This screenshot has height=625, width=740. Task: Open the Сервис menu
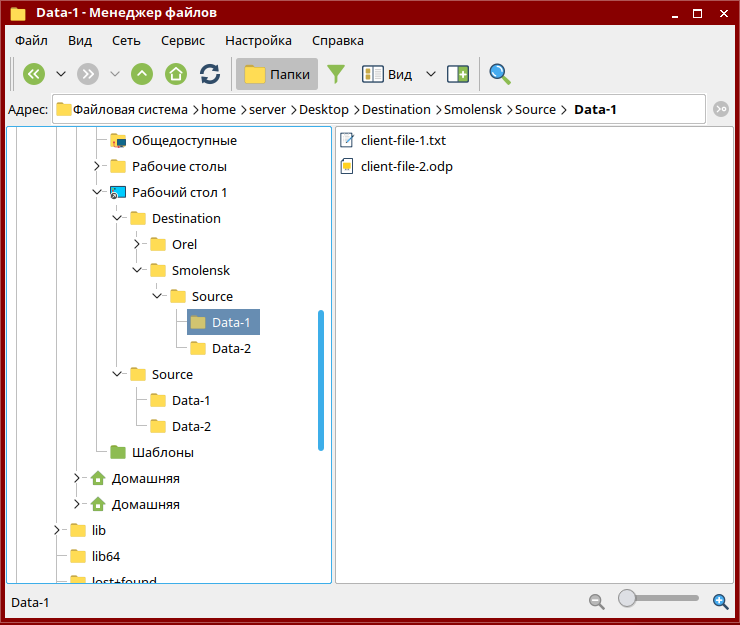tap(183, 41)
